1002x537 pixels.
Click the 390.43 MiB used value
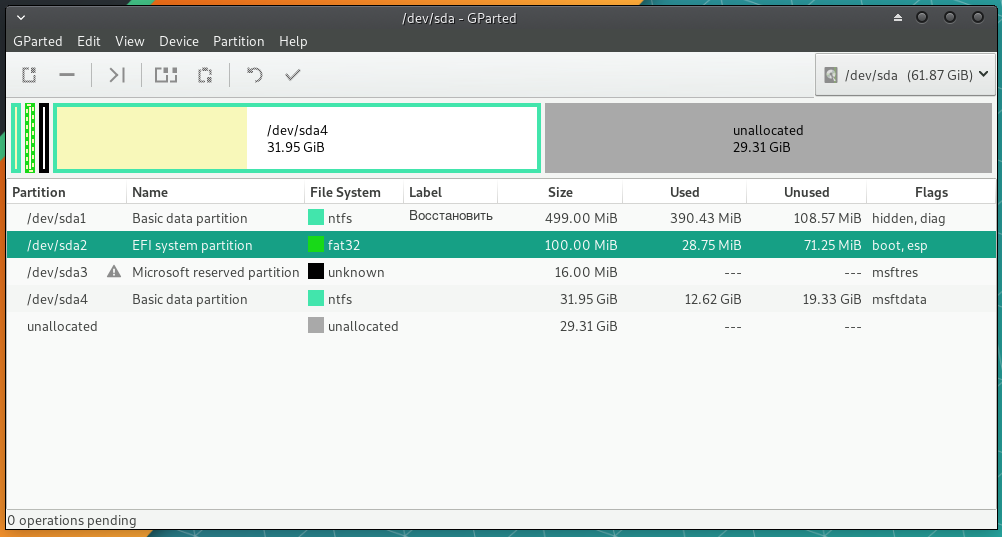pyautogui.click(x=705, y=218)
